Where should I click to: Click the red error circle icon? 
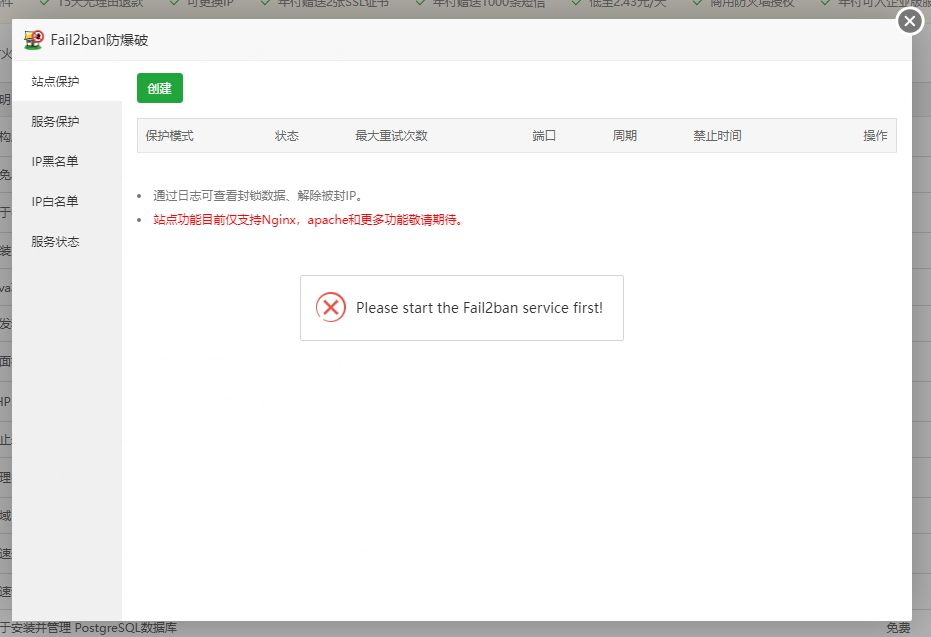(x=331, y=308)
